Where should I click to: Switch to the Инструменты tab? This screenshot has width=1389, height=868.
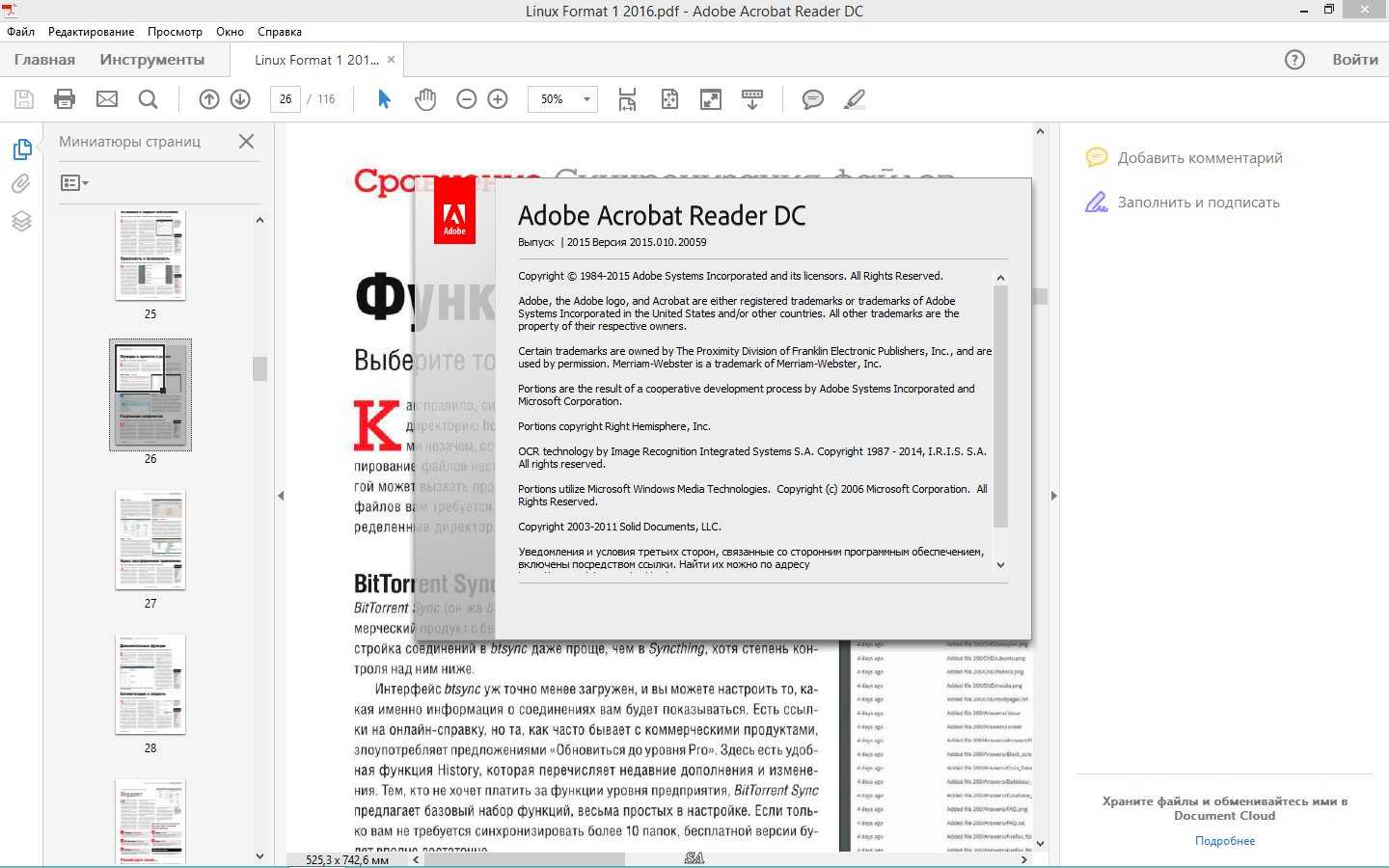click(x=150, y=59)
